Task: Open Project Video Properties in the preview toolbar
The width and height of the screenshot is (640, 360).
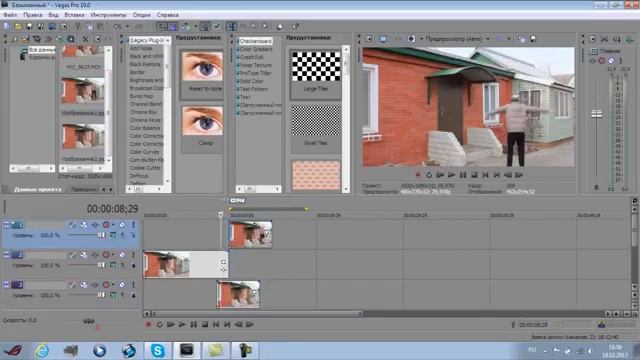Action: pos(369,39)
